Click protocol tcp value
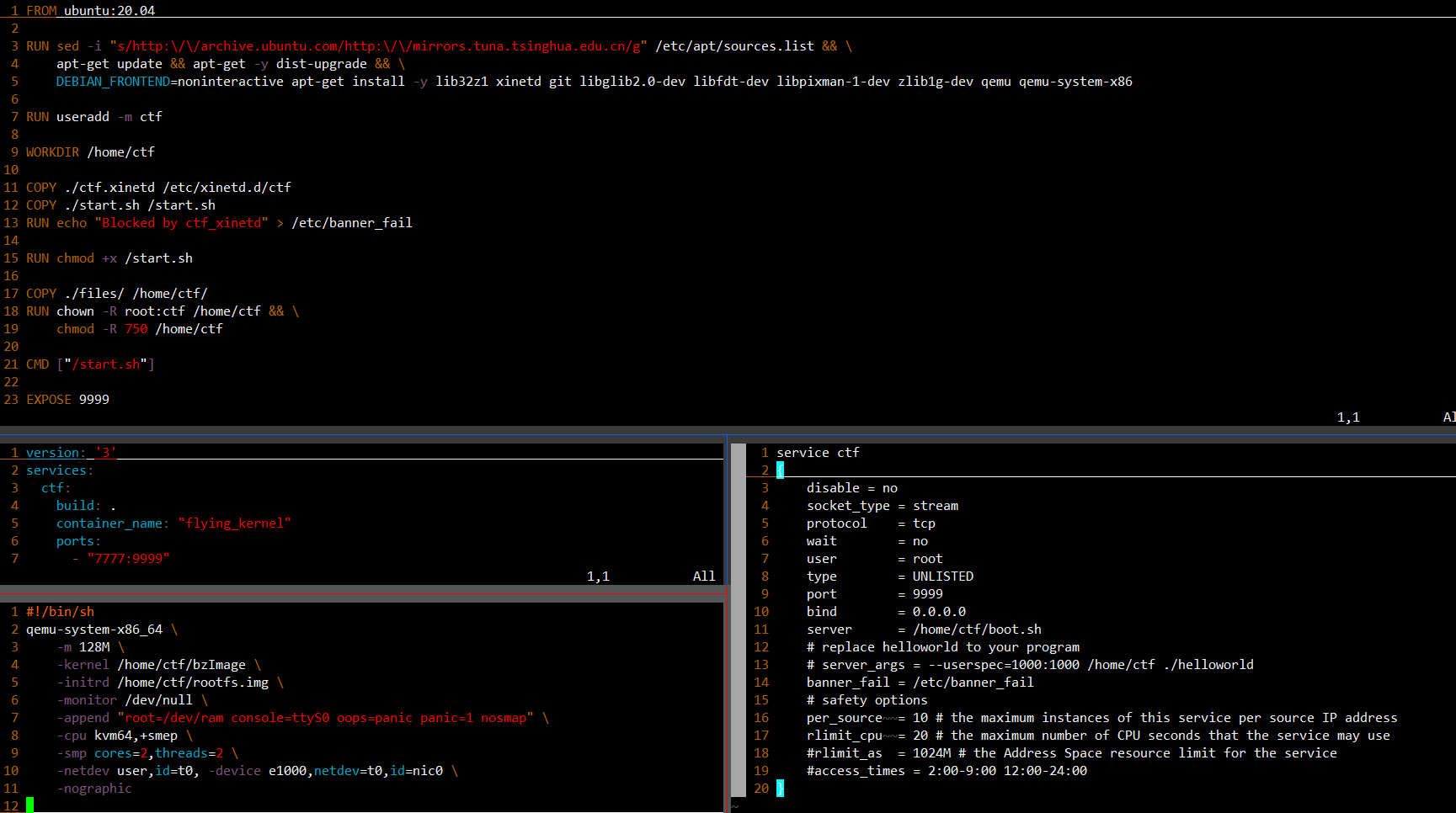The width and height of the screenshot is (1456, 813). [924, 523]
